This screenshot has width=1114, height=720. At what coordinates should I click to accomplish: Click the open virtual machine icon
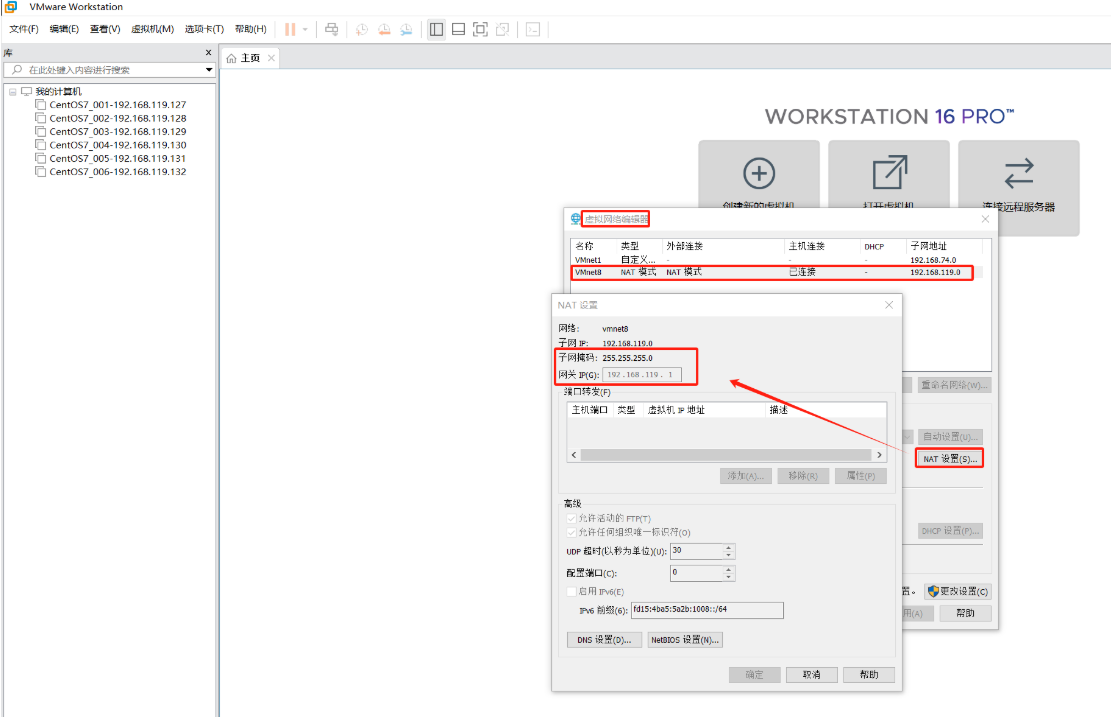coord(889,173)
